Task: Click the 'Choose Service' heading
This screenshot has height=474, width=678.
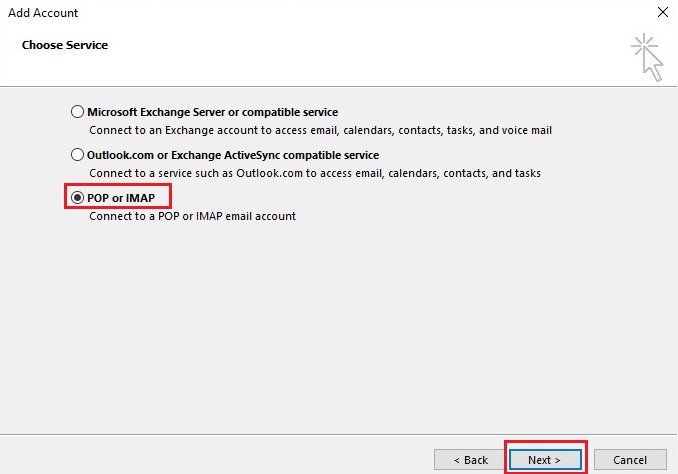Action: tap(65, 45)
